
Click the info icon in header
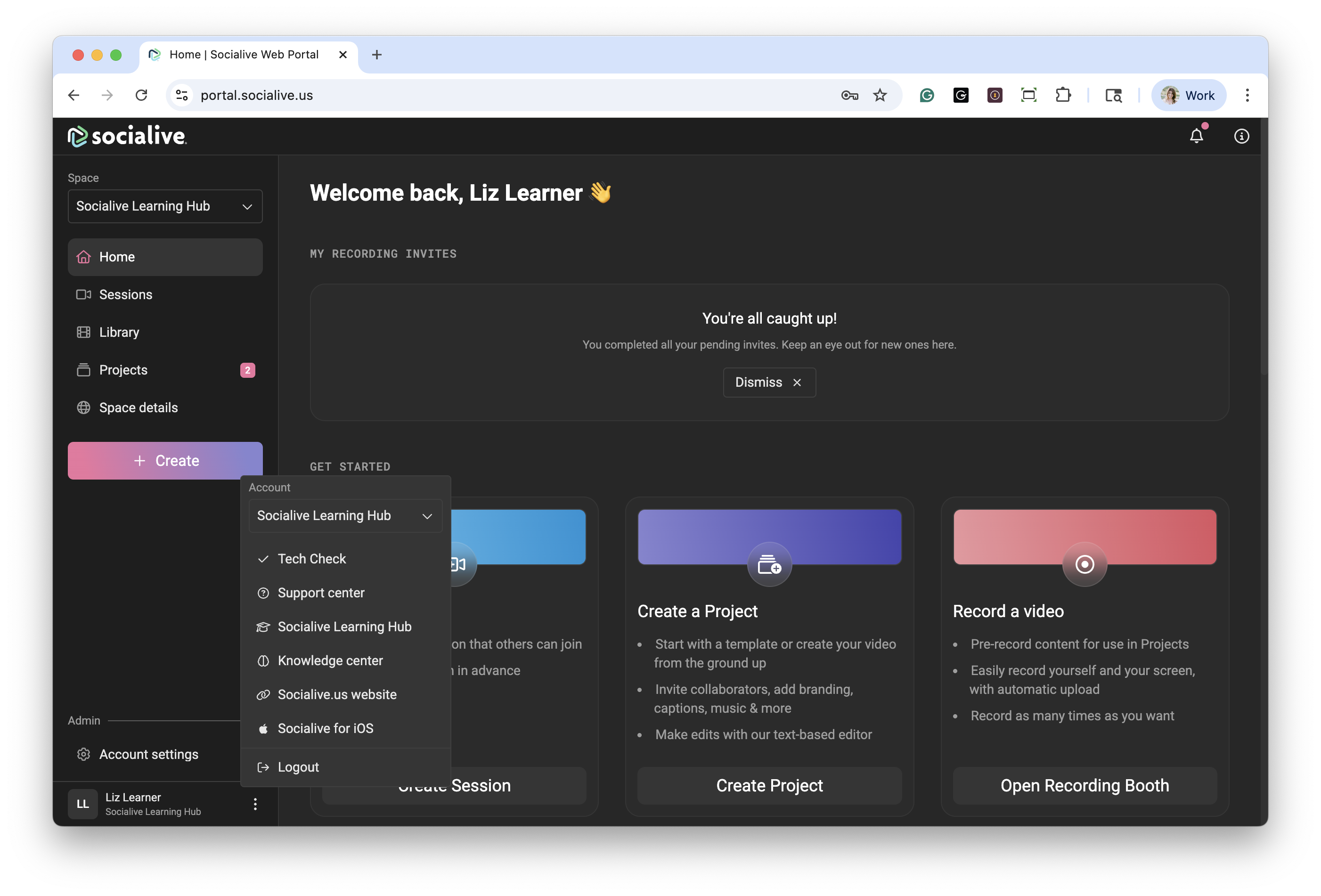pos(1241,137)
